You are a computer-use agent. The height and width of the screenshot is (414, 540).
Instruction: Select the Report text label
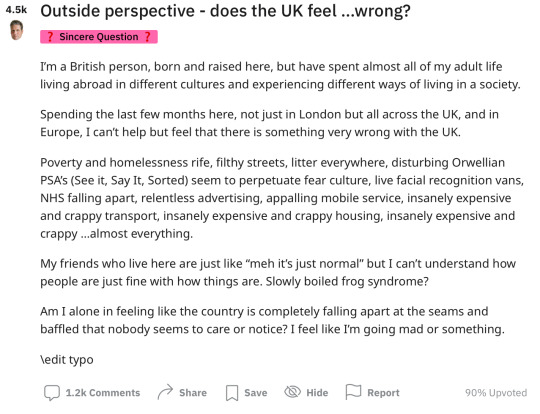pyautogui.click(x=383, y=393)
